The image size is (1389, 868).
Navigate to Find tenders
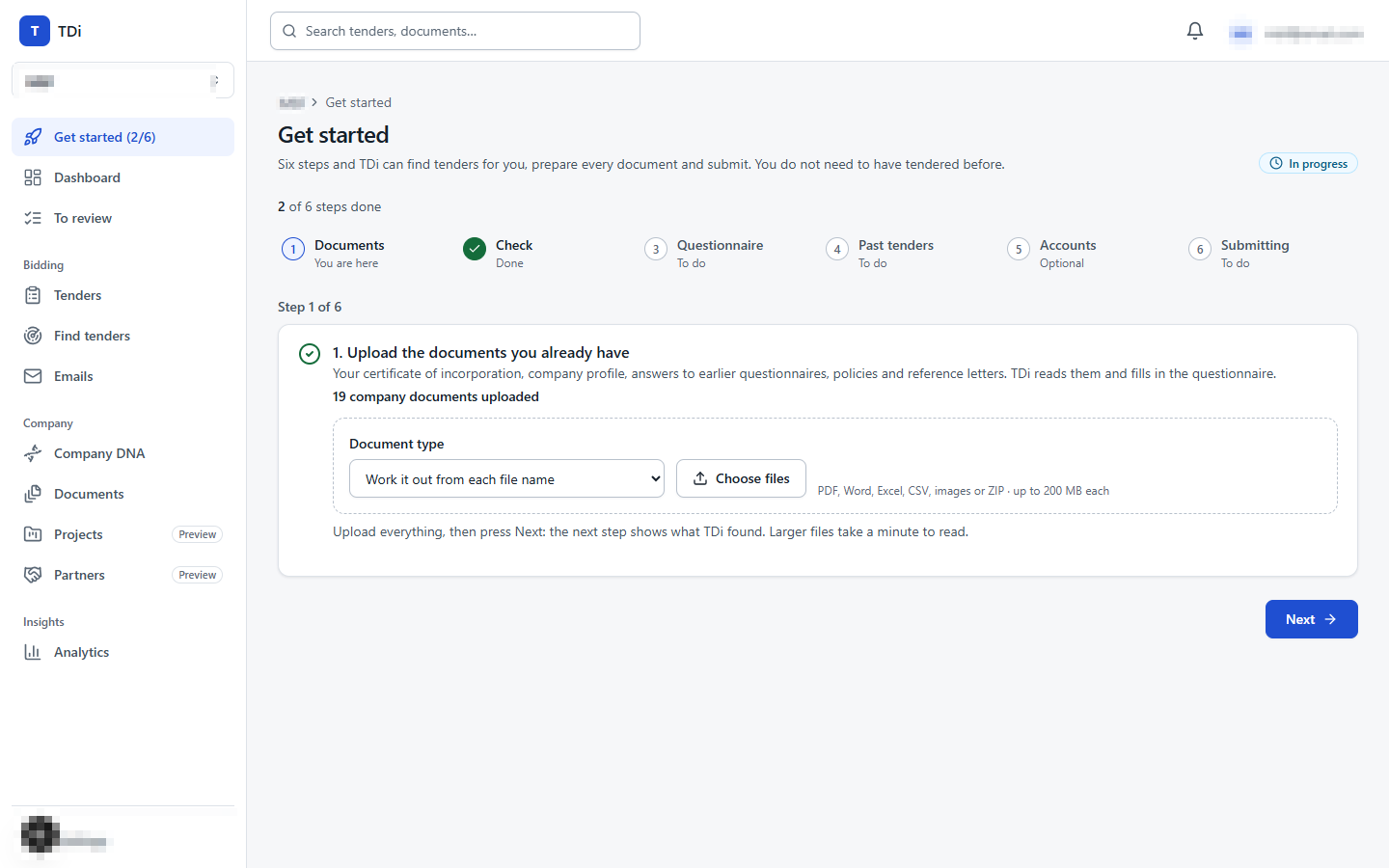click(123, 336)
